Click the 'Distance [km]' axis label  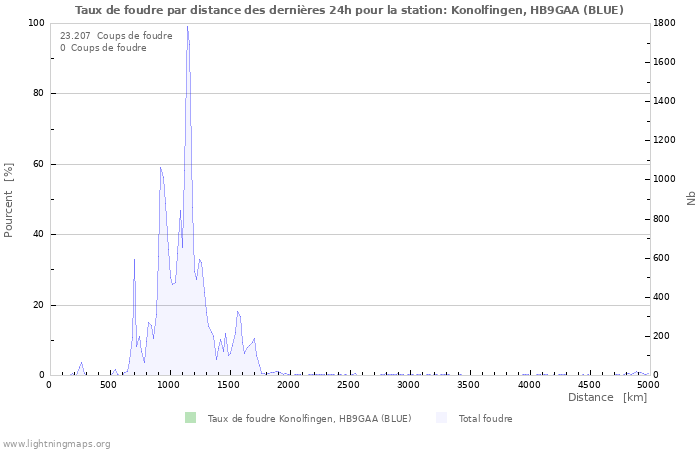point(608,397)
